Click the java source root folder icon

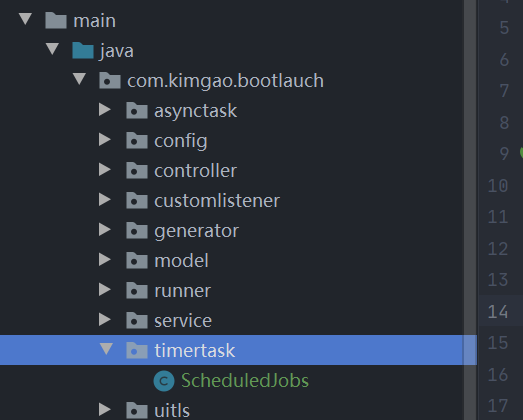coord(83,50)
